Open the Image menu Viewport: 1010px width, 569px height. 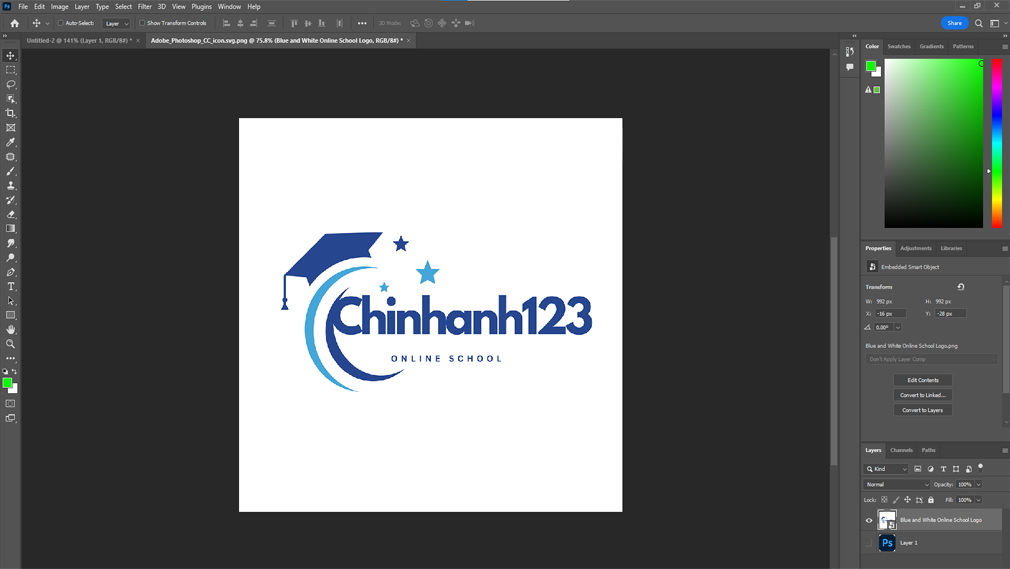(x=59, y=6)
